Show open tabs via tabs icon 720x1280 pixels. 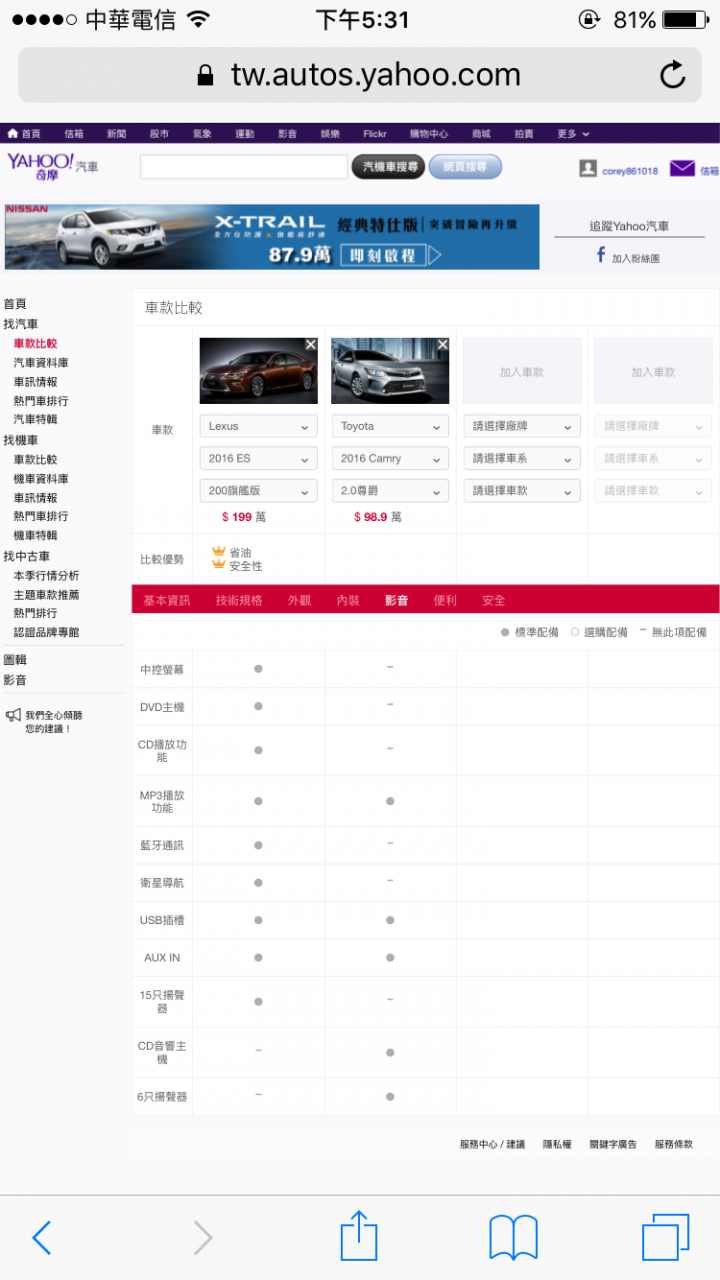click(x=665, y=1238)
